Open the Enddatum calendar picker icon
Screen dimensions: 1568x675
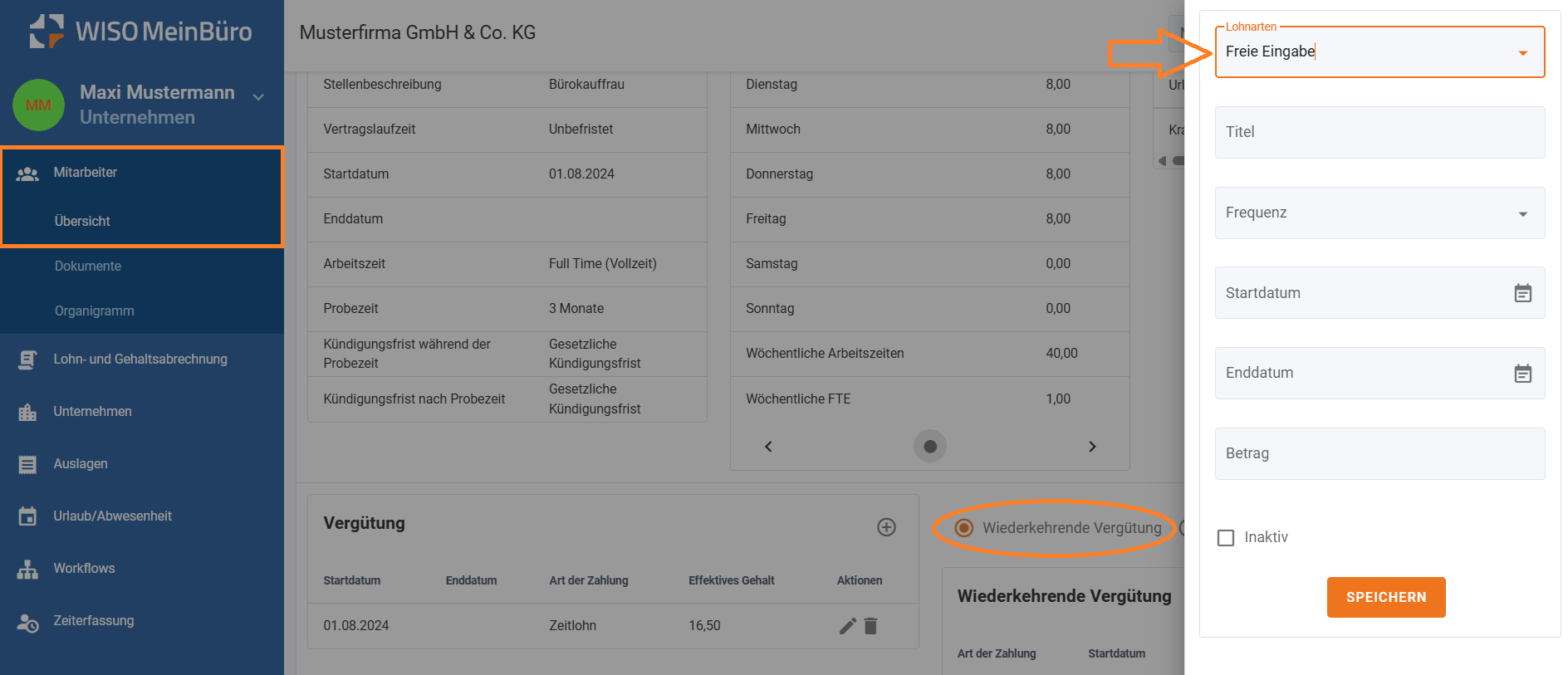click(x=1522, y=374)
